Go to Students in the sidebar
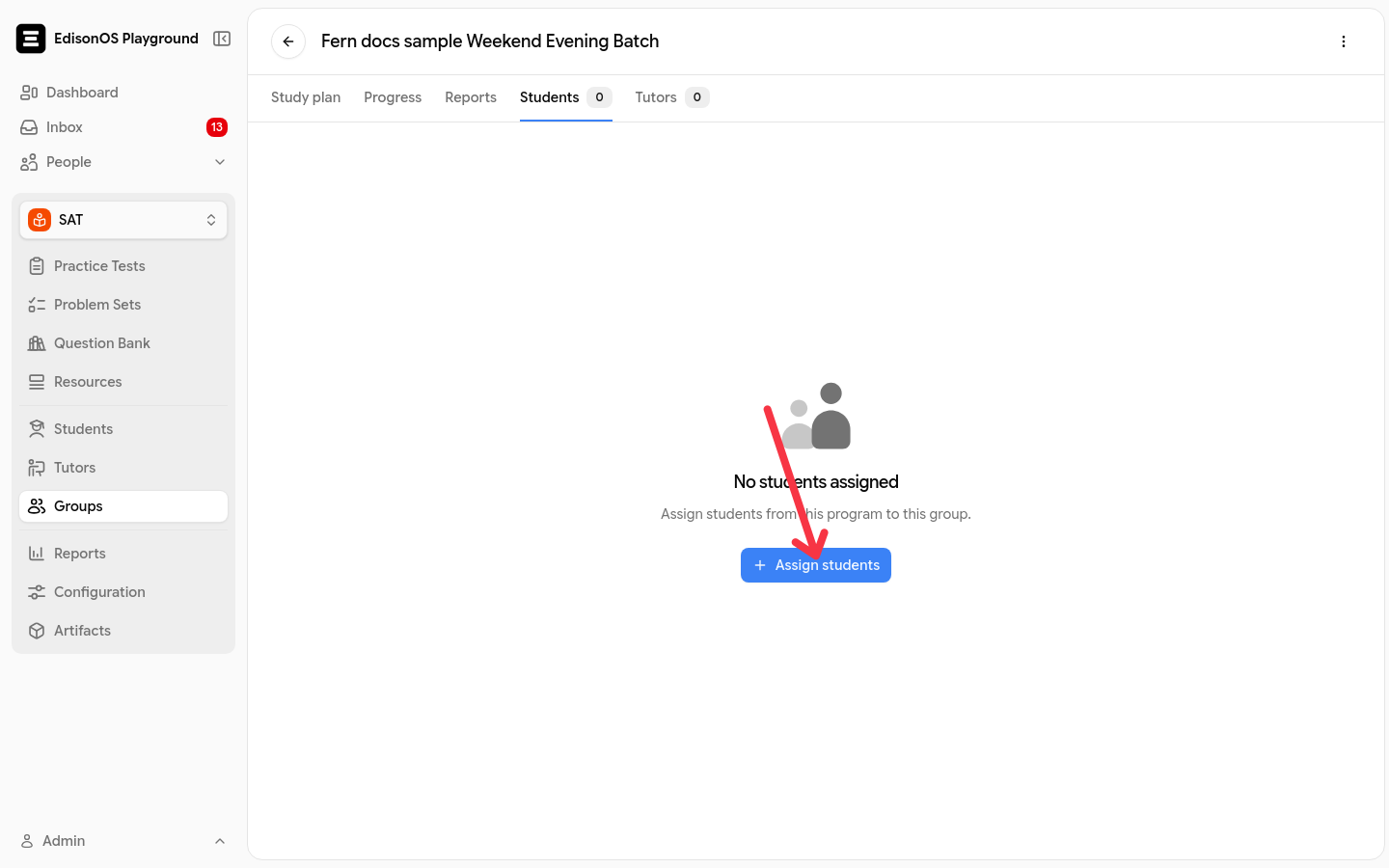1389x868 pixels. coord(123,429)
